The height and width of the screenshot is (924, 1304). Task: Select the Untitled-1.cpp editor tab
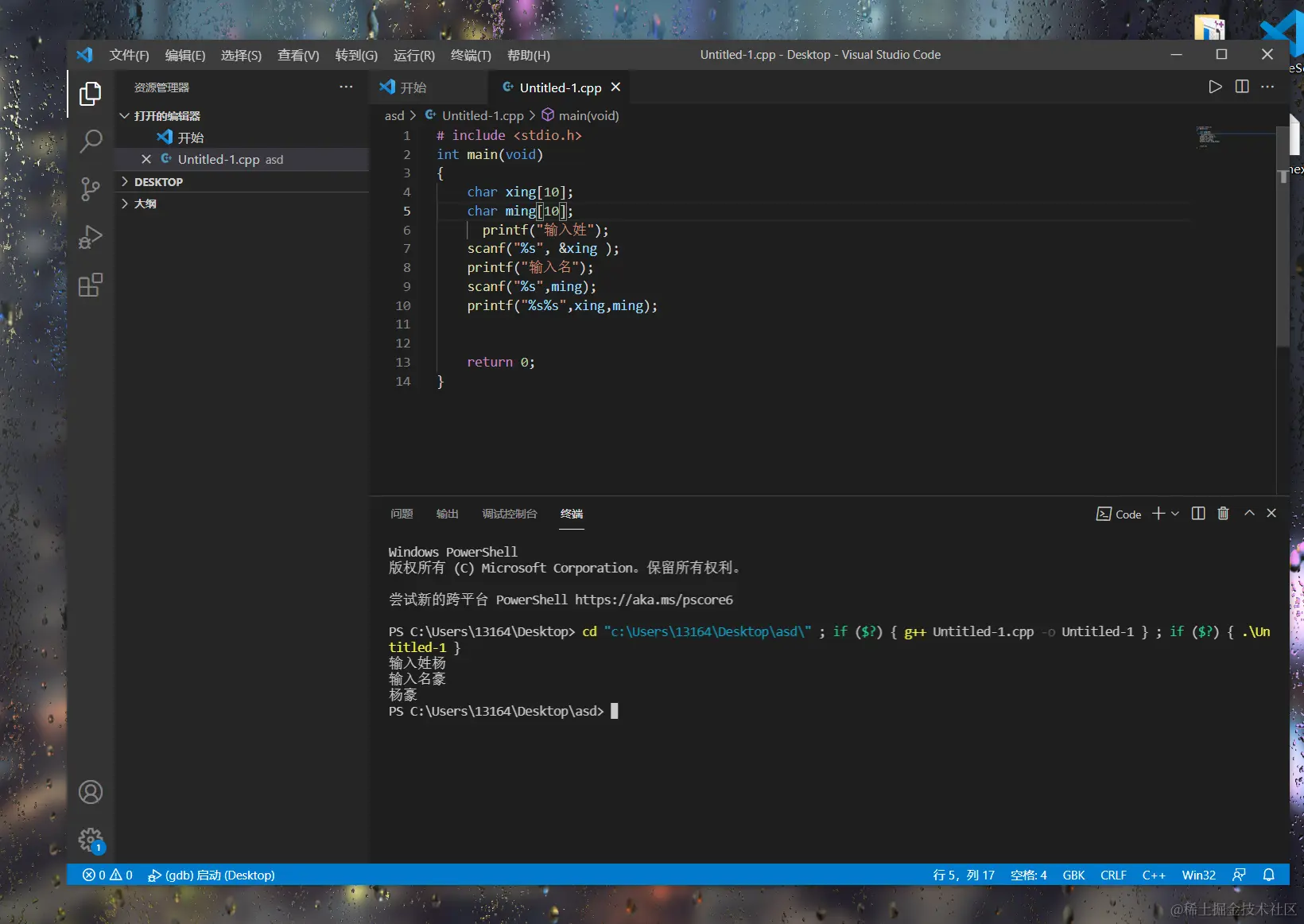(561, 87)
